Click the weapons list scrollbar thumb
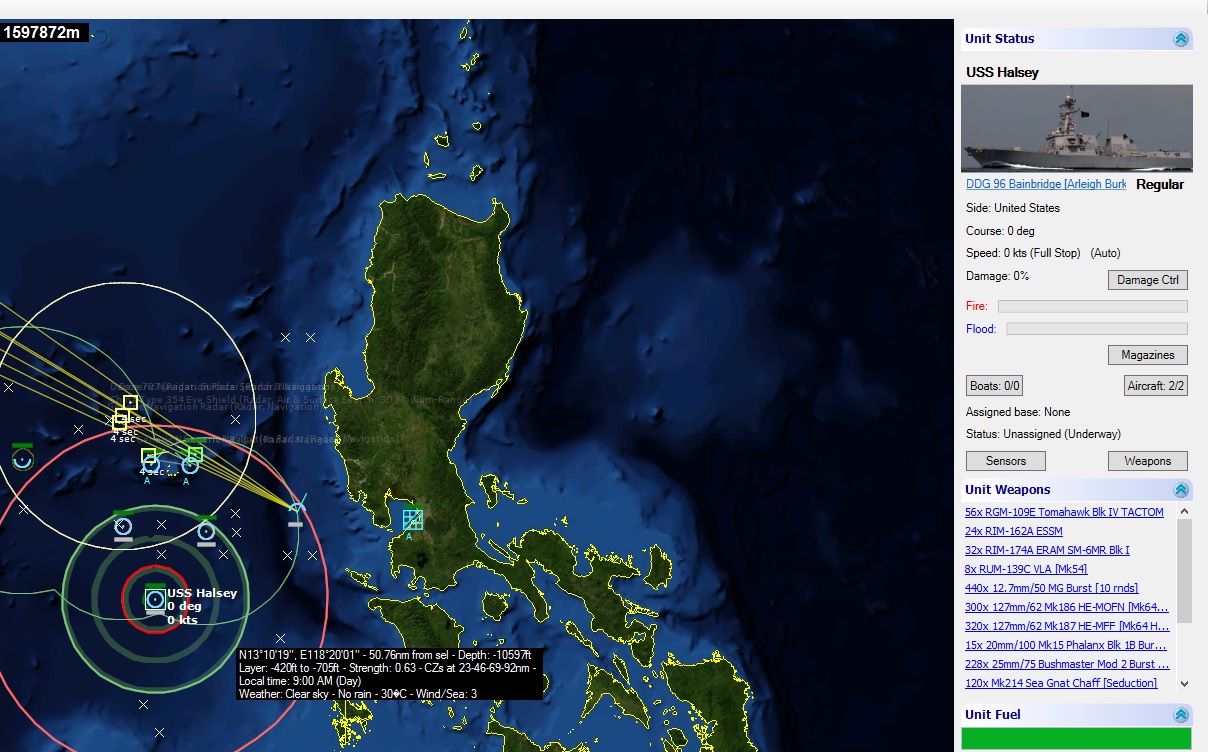This screenshot has width=1208, height=752. 1184,570
